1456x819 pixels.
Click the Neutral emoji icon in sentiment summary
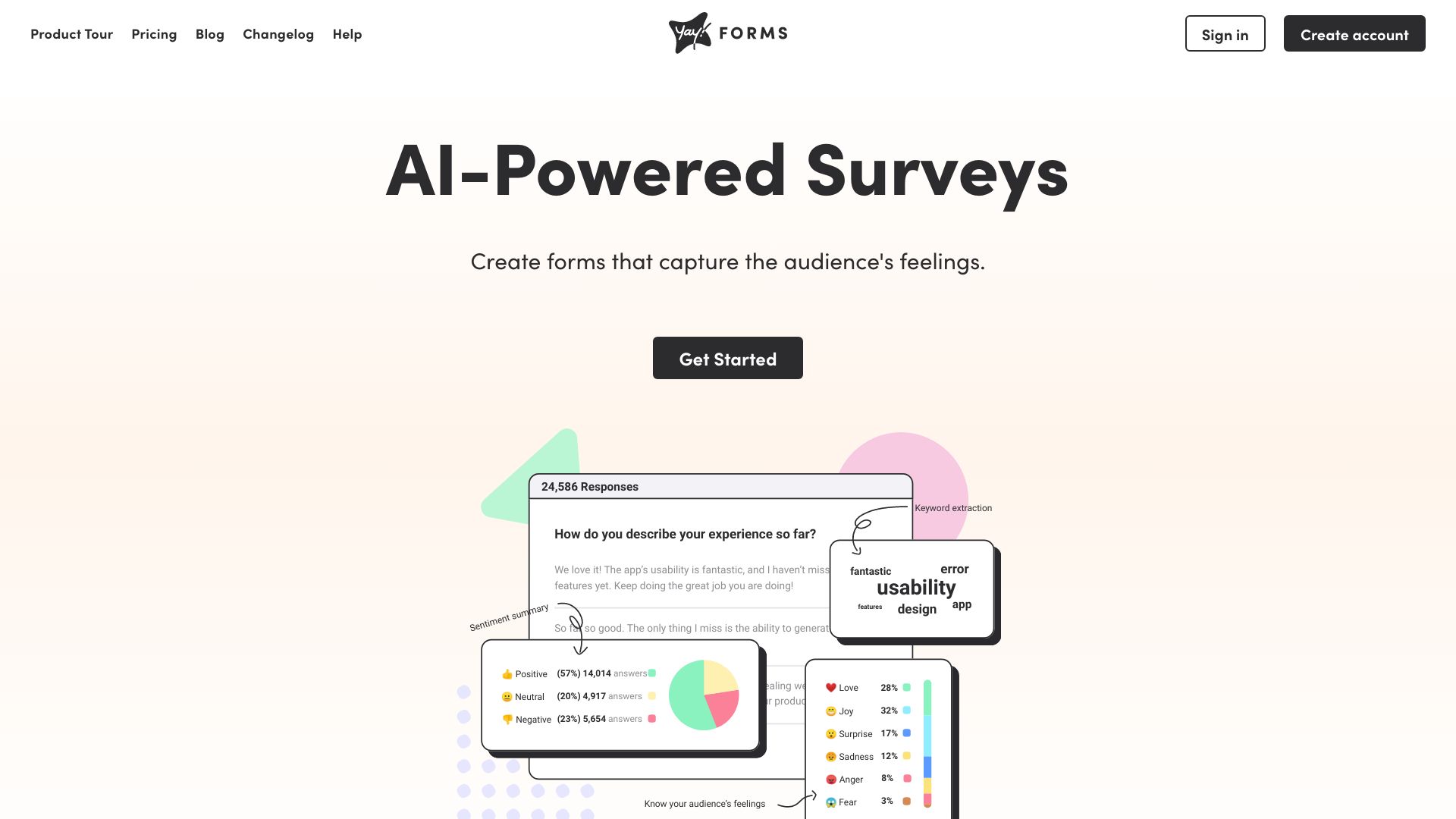pos(507,696)
